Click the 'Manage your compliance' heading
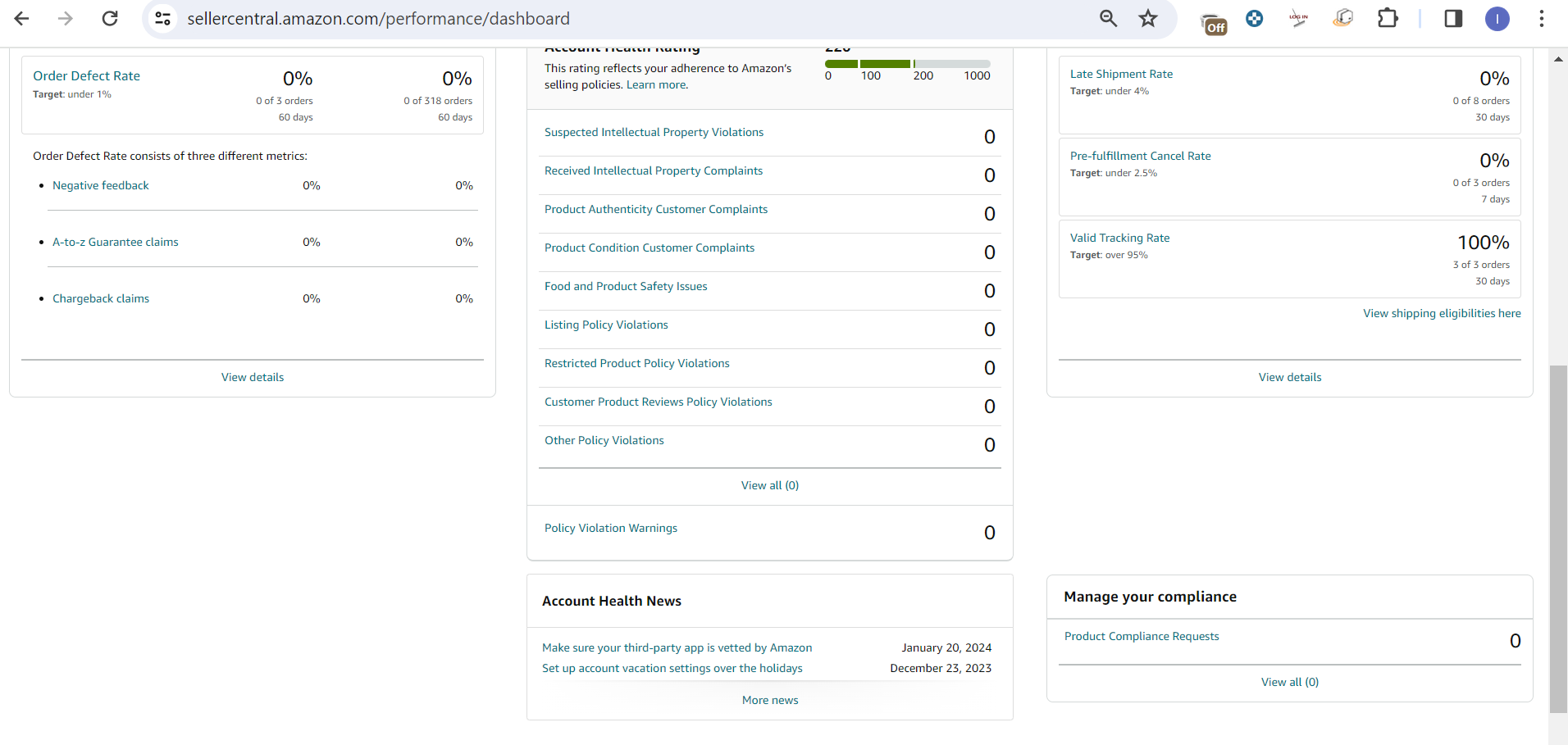 click(1150, 597)
